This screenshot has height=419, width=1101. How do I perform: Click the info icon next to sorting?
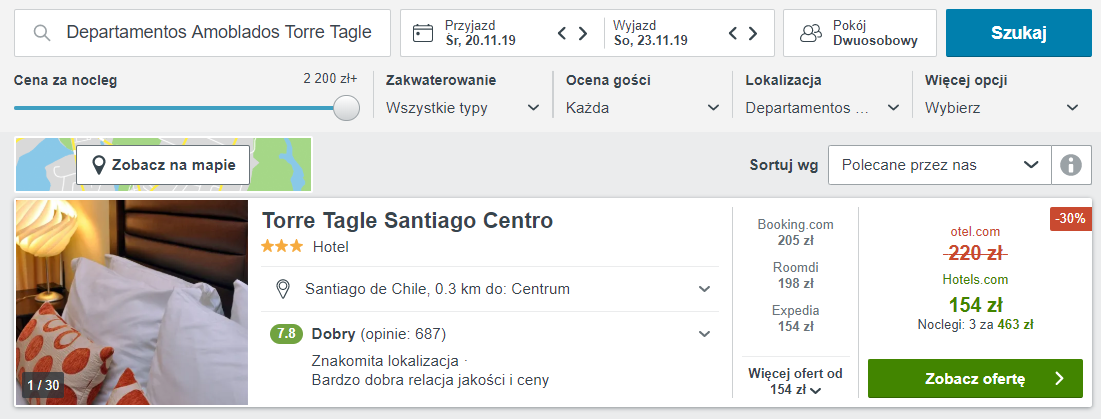(x=1072, y=166)
